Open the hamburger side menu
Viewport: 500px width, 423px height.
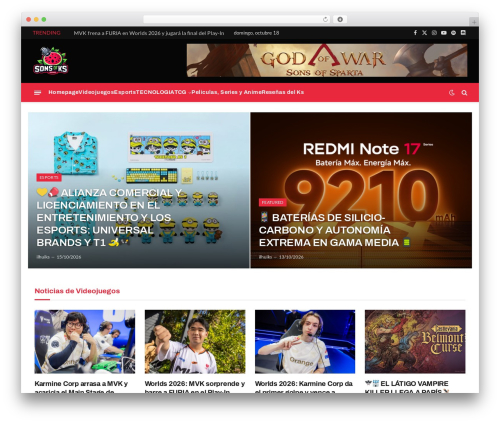click(38, 93)
